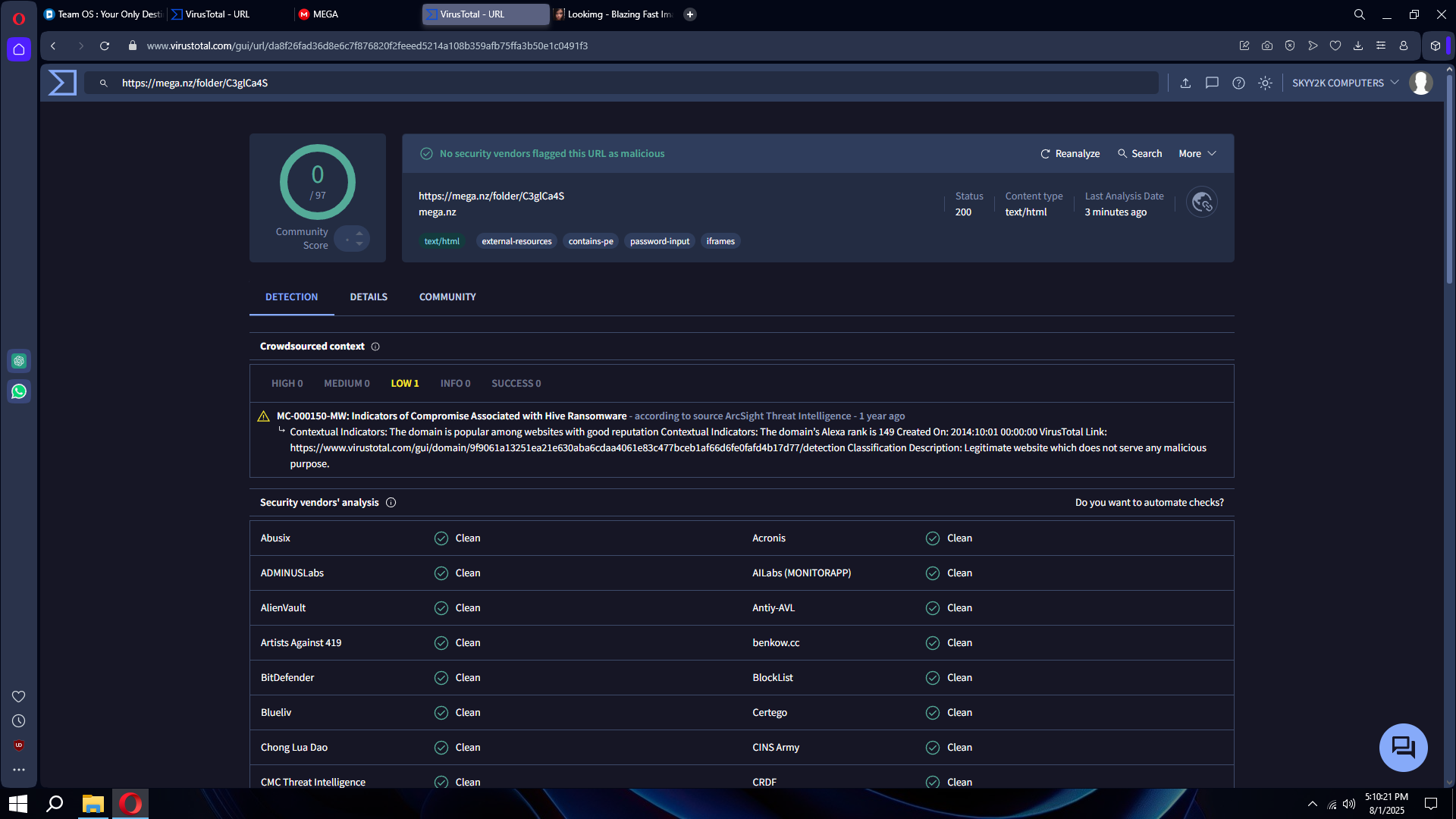Open the help question mark icon
The image size is (1456, 819).
pos(1238,83)
